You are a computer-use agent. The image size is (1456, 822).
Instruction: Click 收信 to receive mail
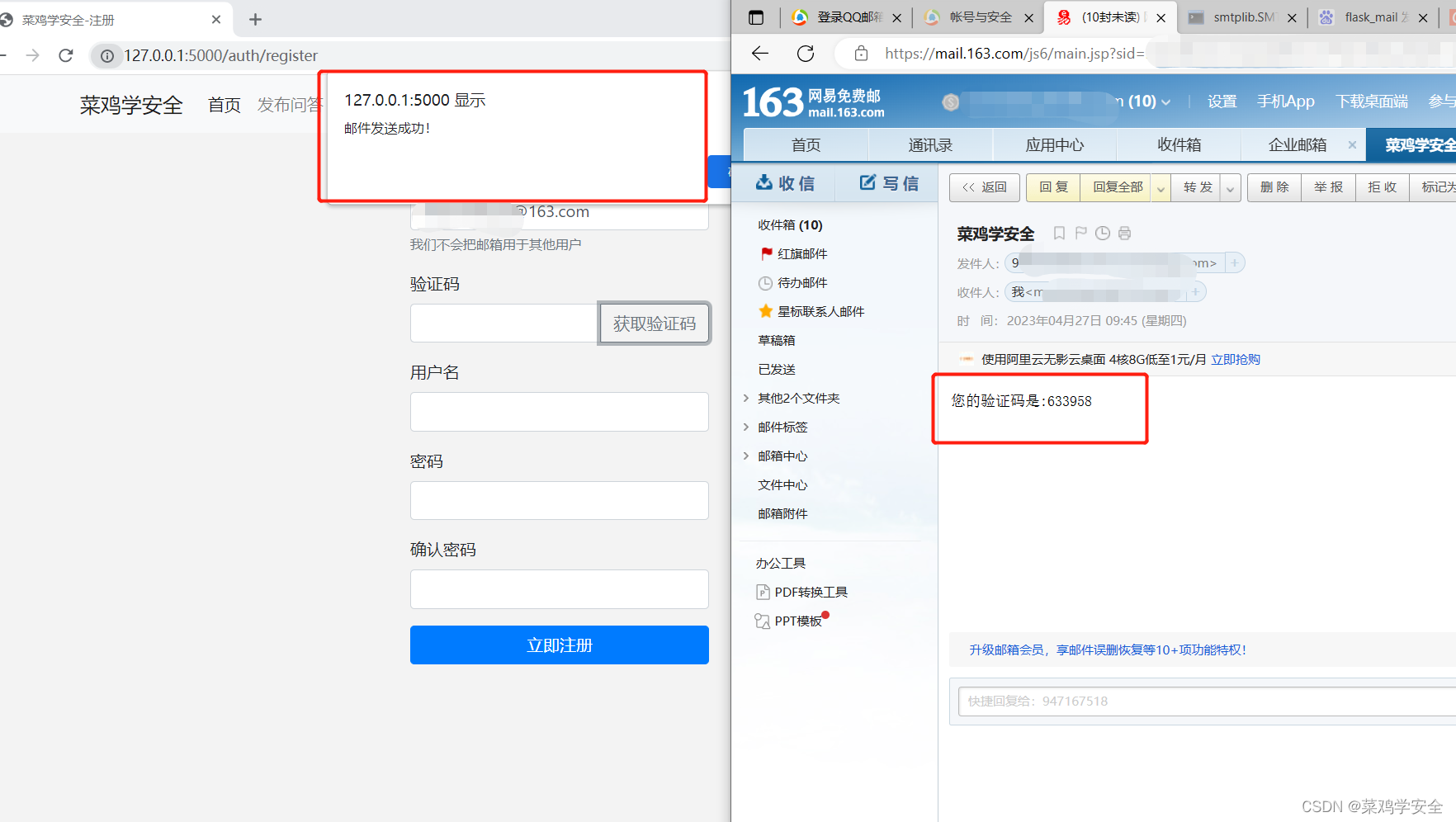coord(785,183)
